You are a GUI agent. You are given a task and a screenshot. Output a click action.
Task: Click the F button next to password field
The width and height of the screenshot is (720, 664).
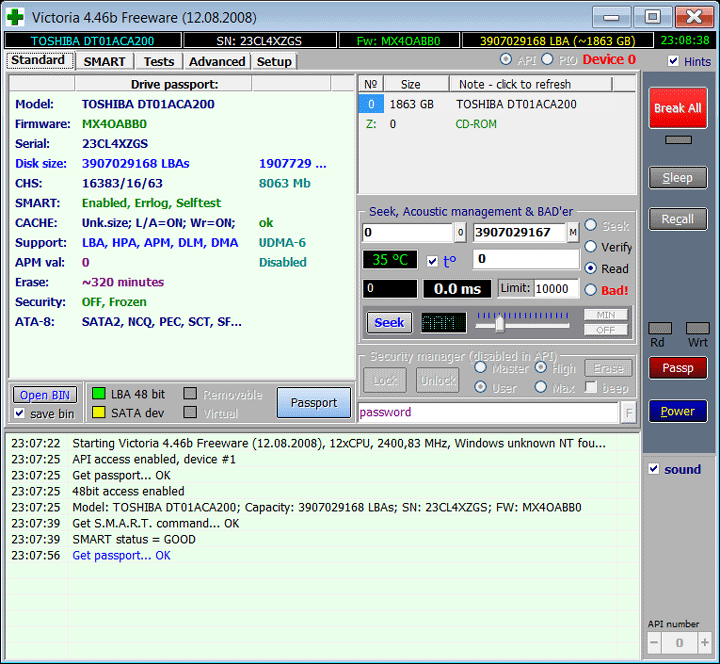pyautogui.click(x=629, y=412)
